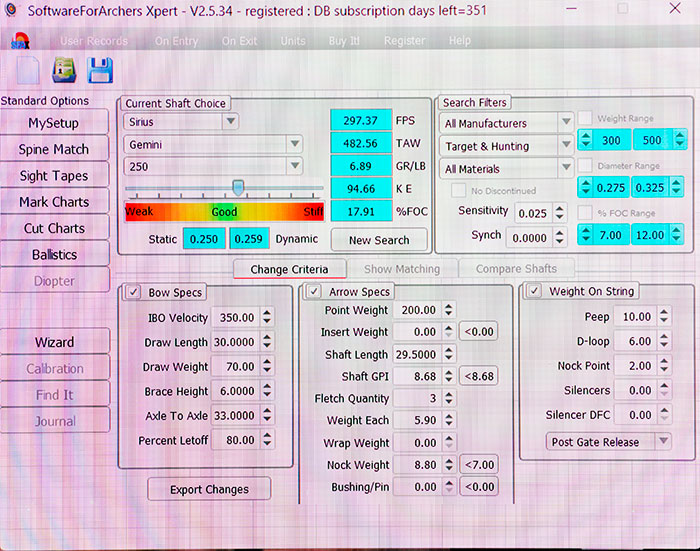Screen dimensions: 700x551
Task: Click the Insert Weight <0.00 reset button
Action: click(x=479, y=332)
